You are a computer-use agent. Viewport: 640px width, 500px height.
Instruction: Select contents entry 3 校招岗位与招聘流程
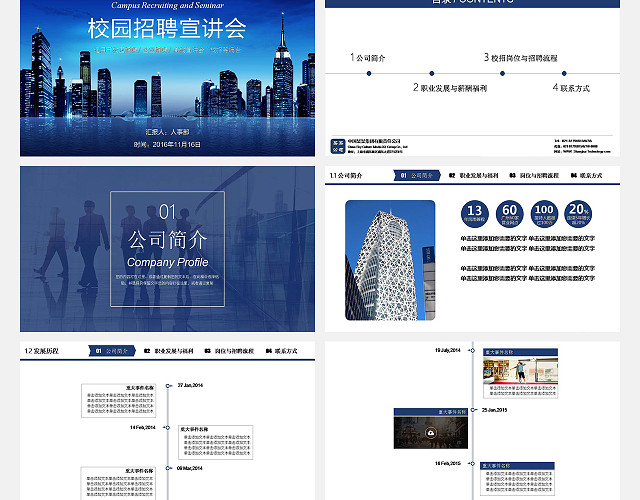point(520,58)
